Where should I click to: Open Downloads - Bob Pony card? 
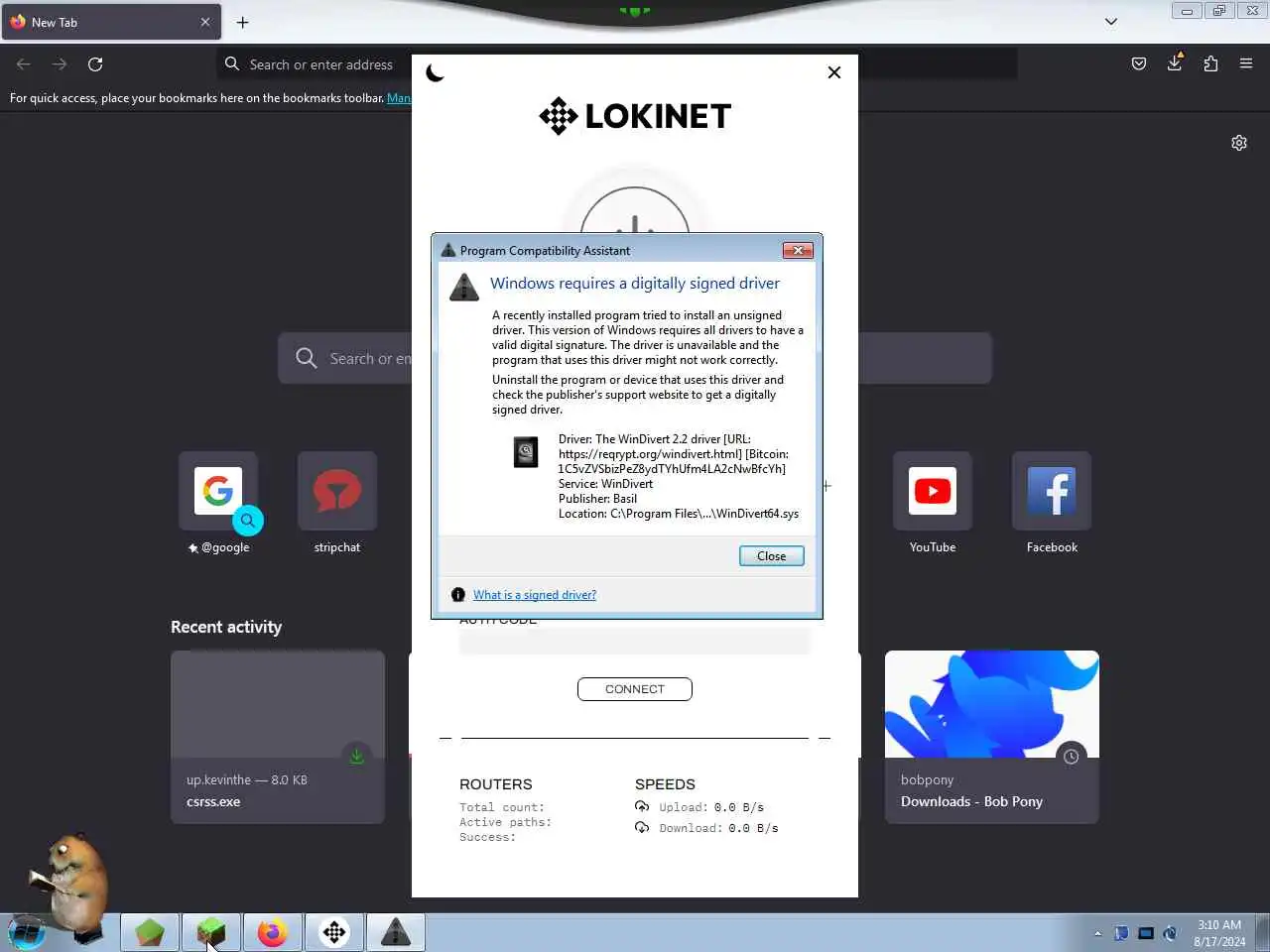992,737
